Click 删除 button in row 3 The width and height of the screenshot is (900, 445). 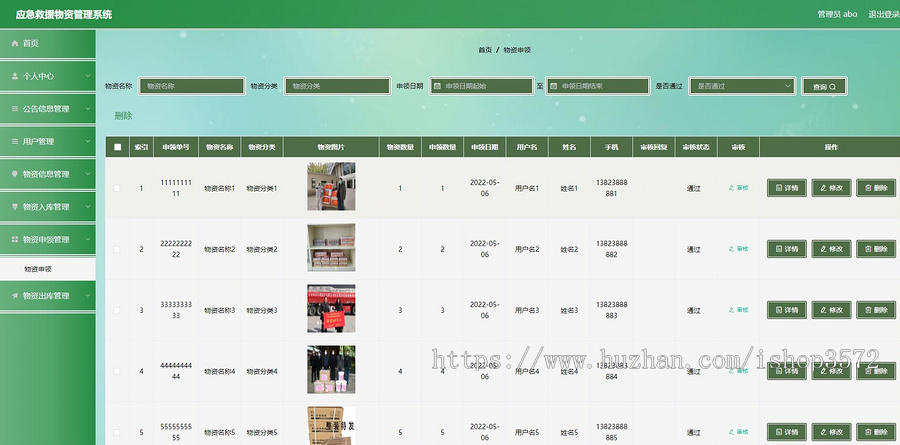876,310
